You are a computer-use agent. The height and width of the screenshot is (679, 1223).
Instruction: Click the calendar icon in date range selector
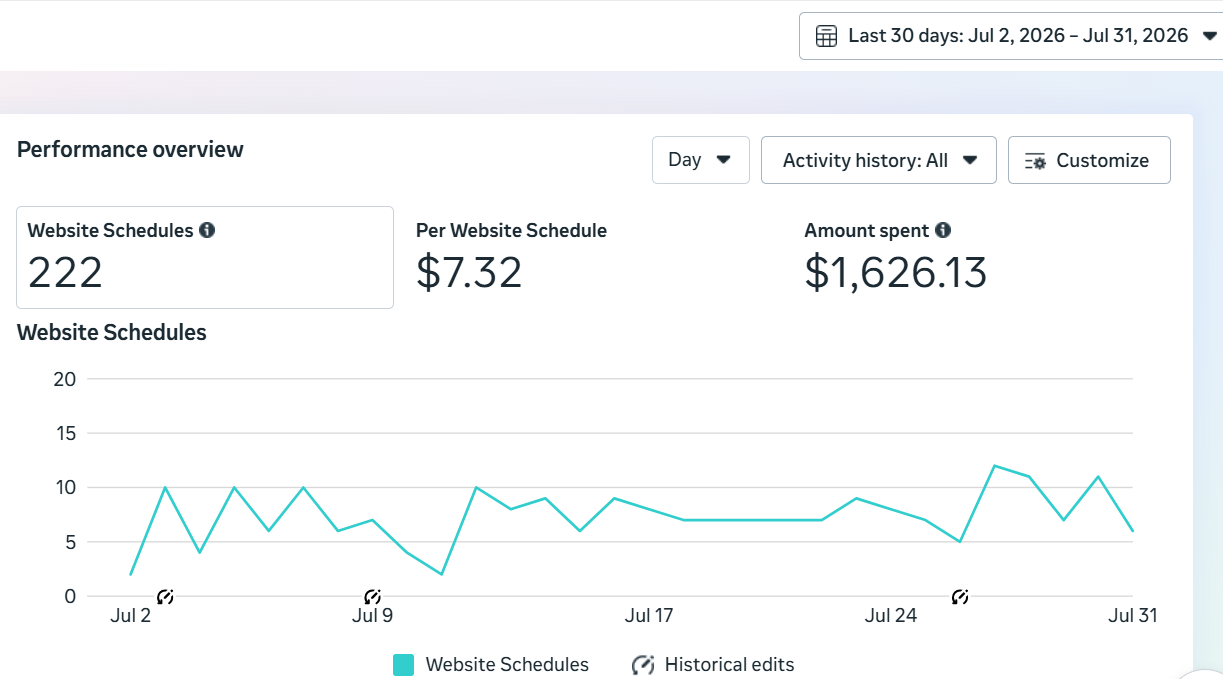tap(826, 36)
